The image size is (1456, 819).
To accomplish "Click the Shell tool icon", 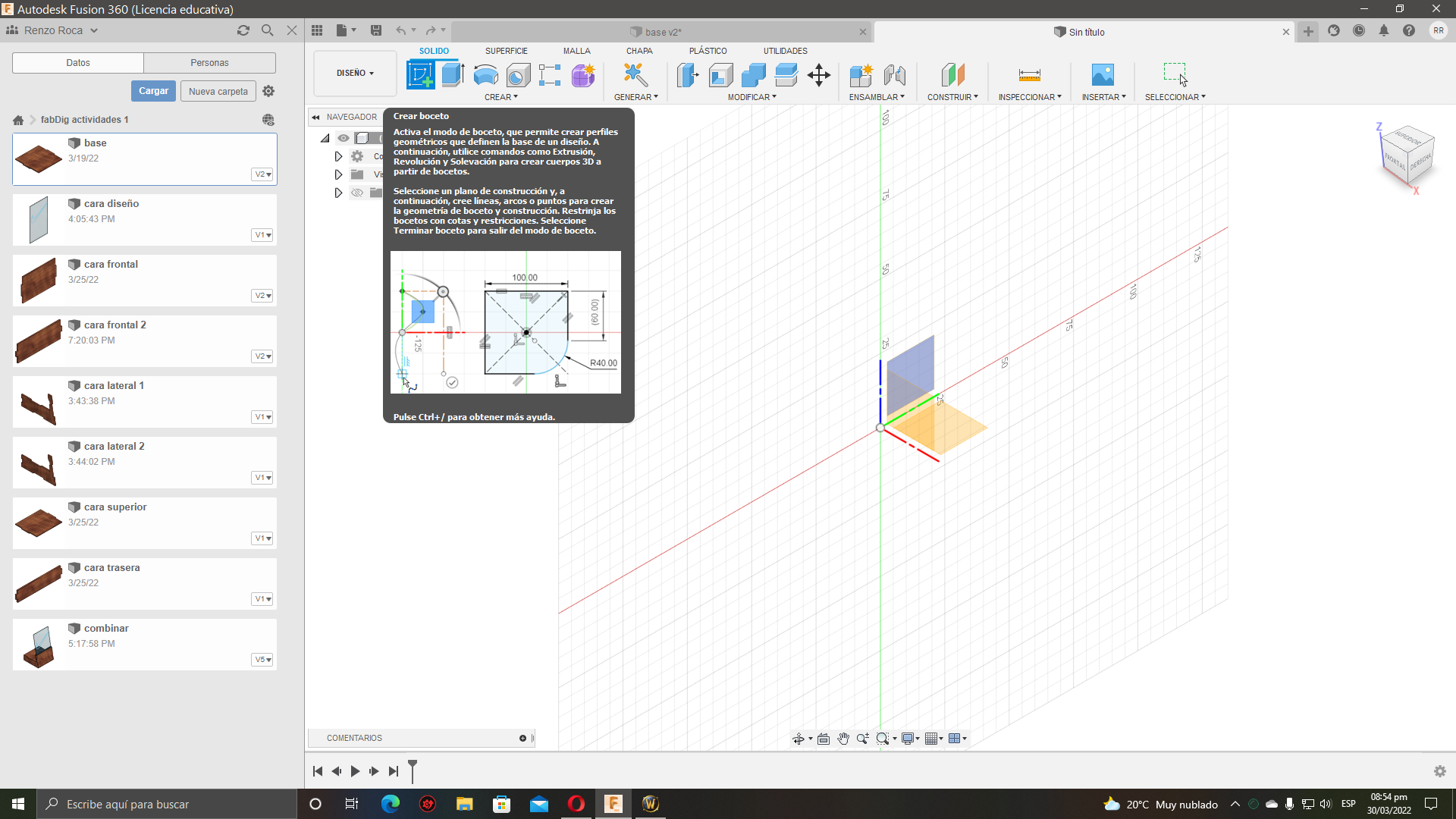I will point(720,75).
